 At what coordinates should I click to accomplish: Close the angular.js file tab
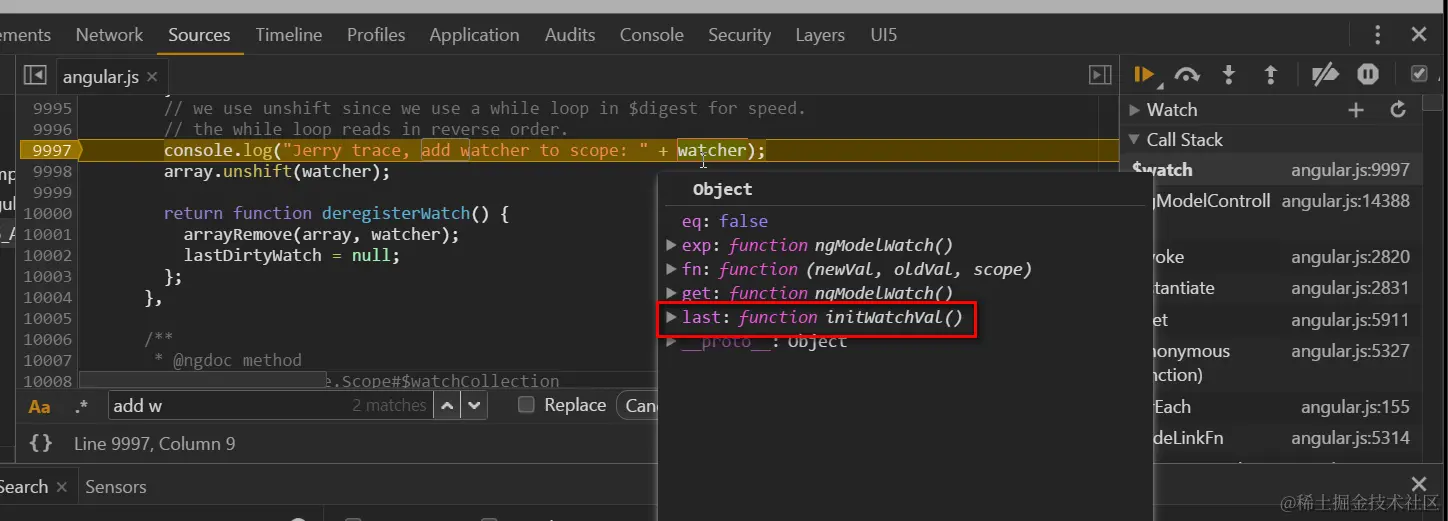(x=152, y=77)
